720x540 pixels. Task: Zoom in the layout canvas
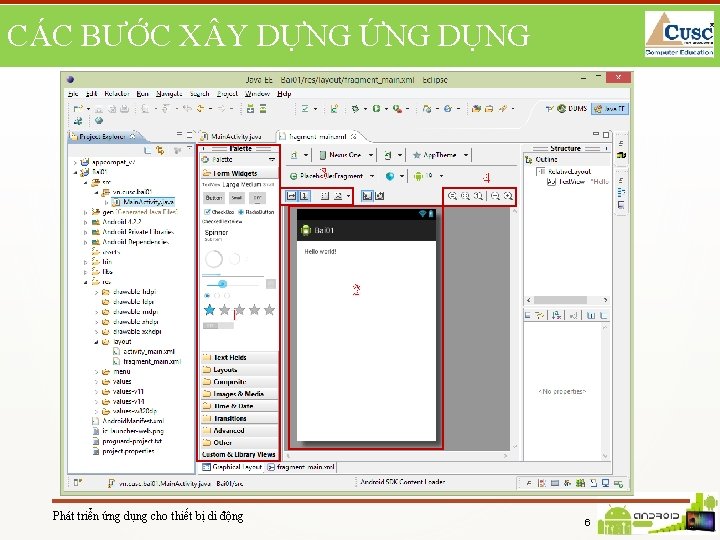point(508,196)
